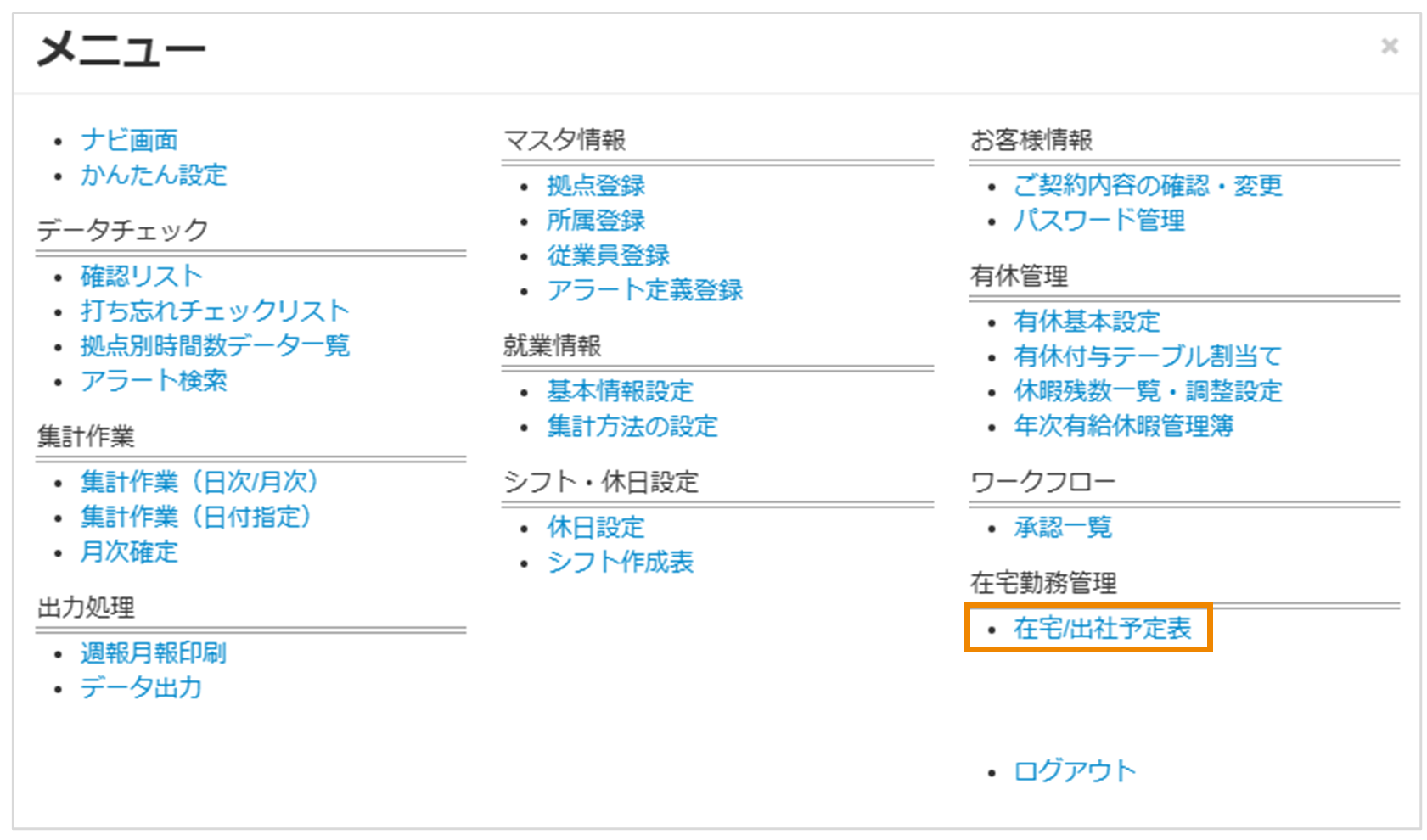
Task: Click ログアウト to sign out
Action: click(x=1072, y=769)
